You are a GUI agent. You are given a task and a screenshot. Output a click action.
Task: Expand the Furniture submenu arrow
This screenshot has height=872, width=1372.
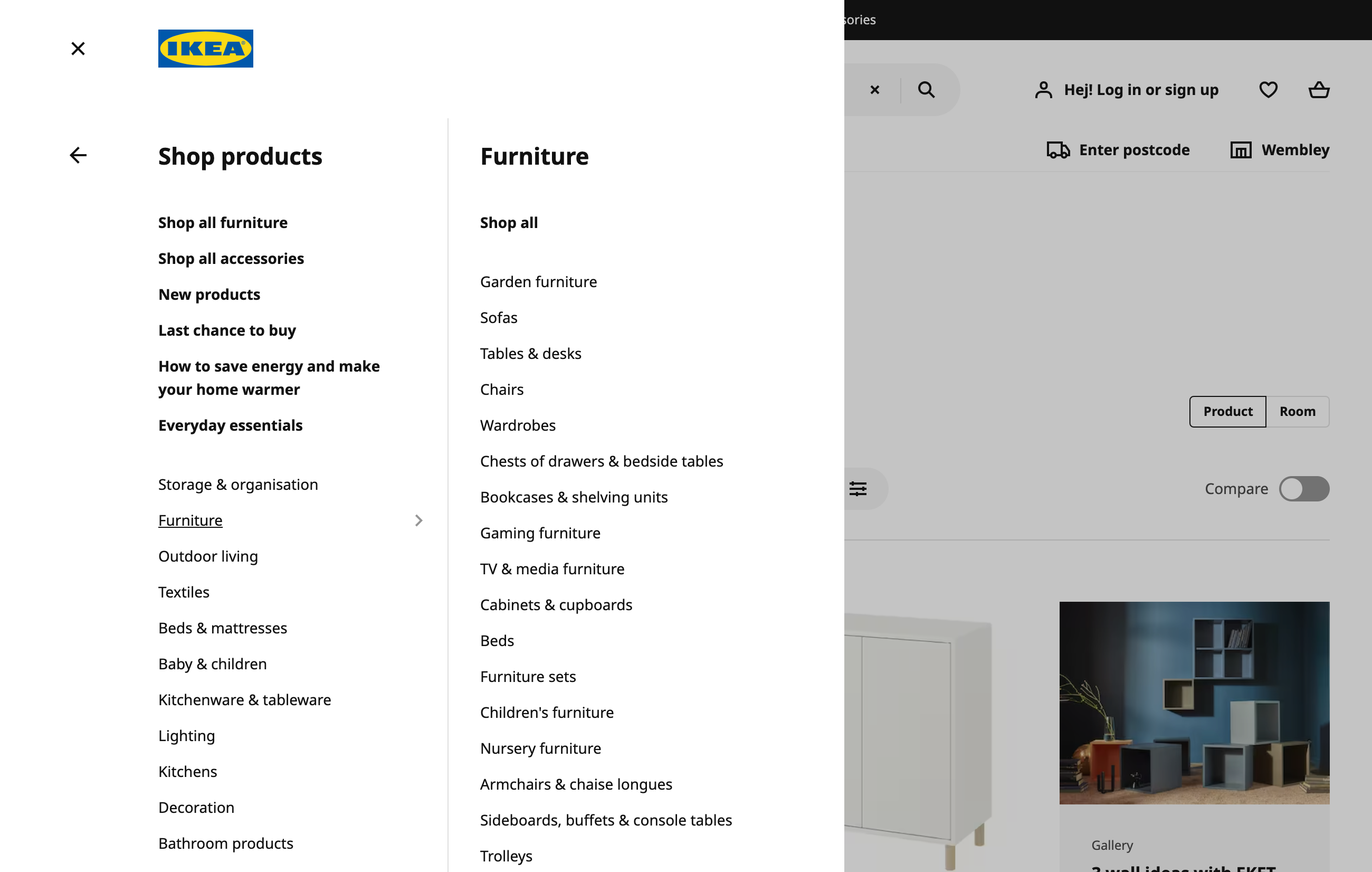(x=419, y=519)
